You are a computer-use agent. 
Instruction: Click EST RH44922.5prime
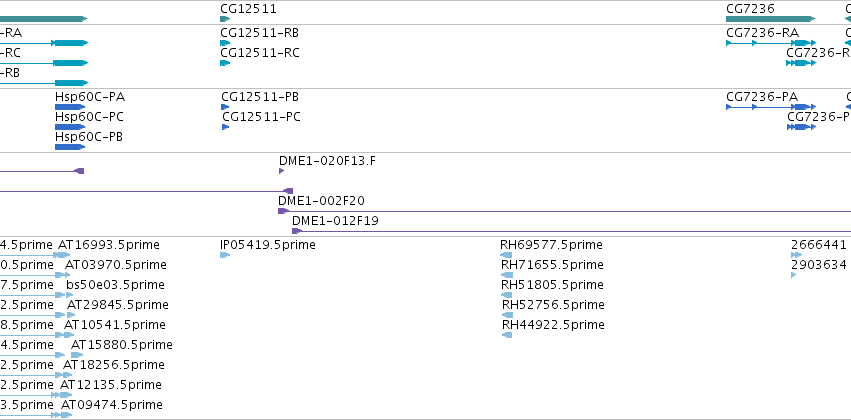tap(554, 325)
